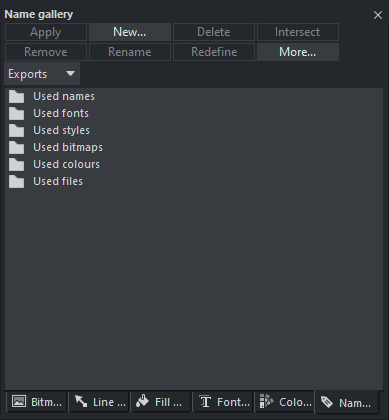Expand the Used colours folder
Viewport: 390px width, 420px height.
16,164
